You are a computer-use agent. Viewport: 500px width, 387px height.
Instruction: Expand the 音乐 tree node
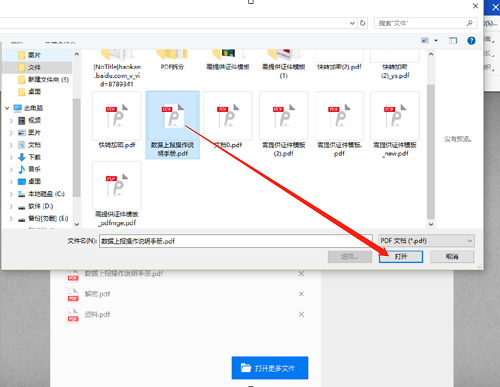(11, 169)
